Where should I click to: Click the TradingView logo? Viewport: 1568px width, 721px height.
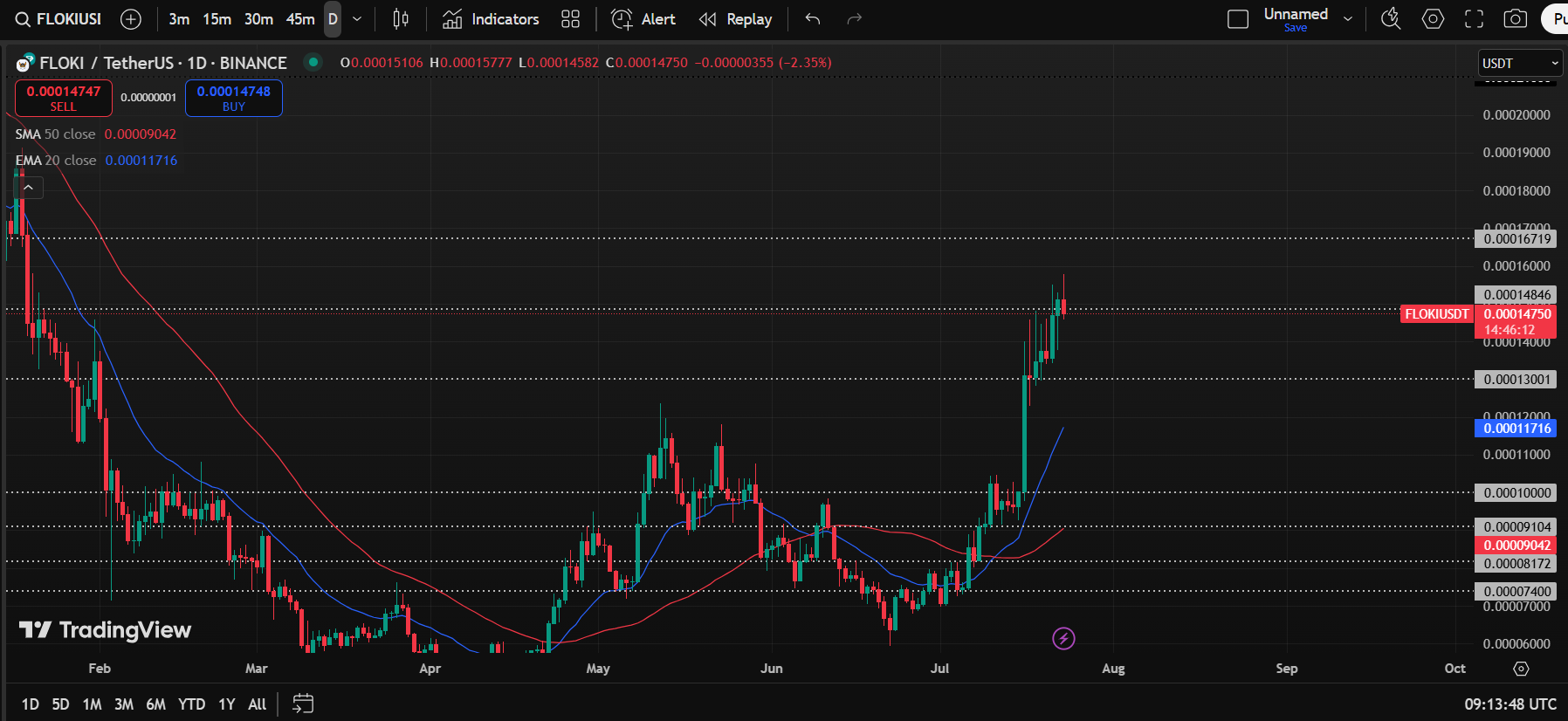click(x=106, y=630)
